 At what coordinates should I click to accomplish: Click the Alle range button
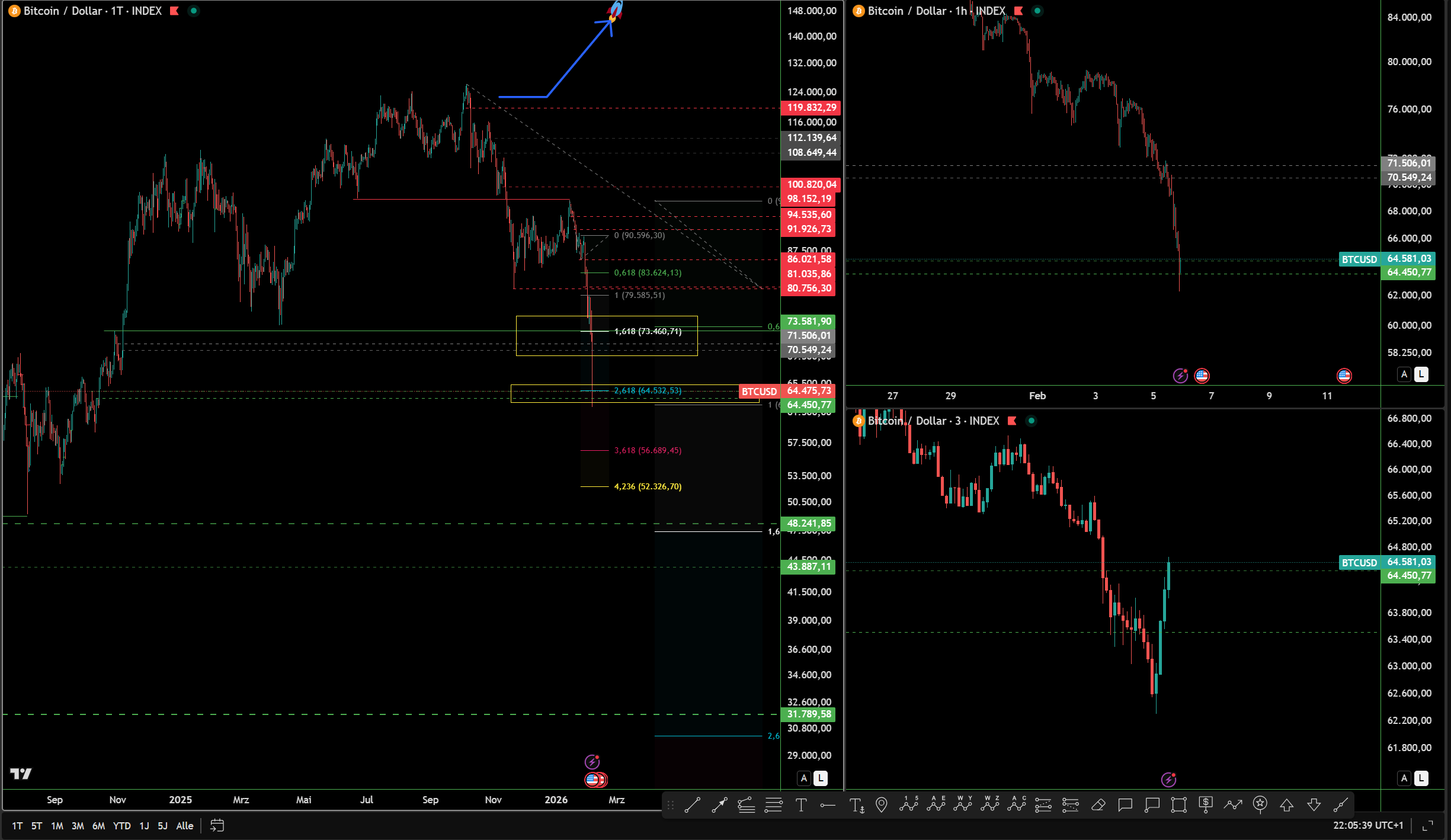[x=185, y=826]
